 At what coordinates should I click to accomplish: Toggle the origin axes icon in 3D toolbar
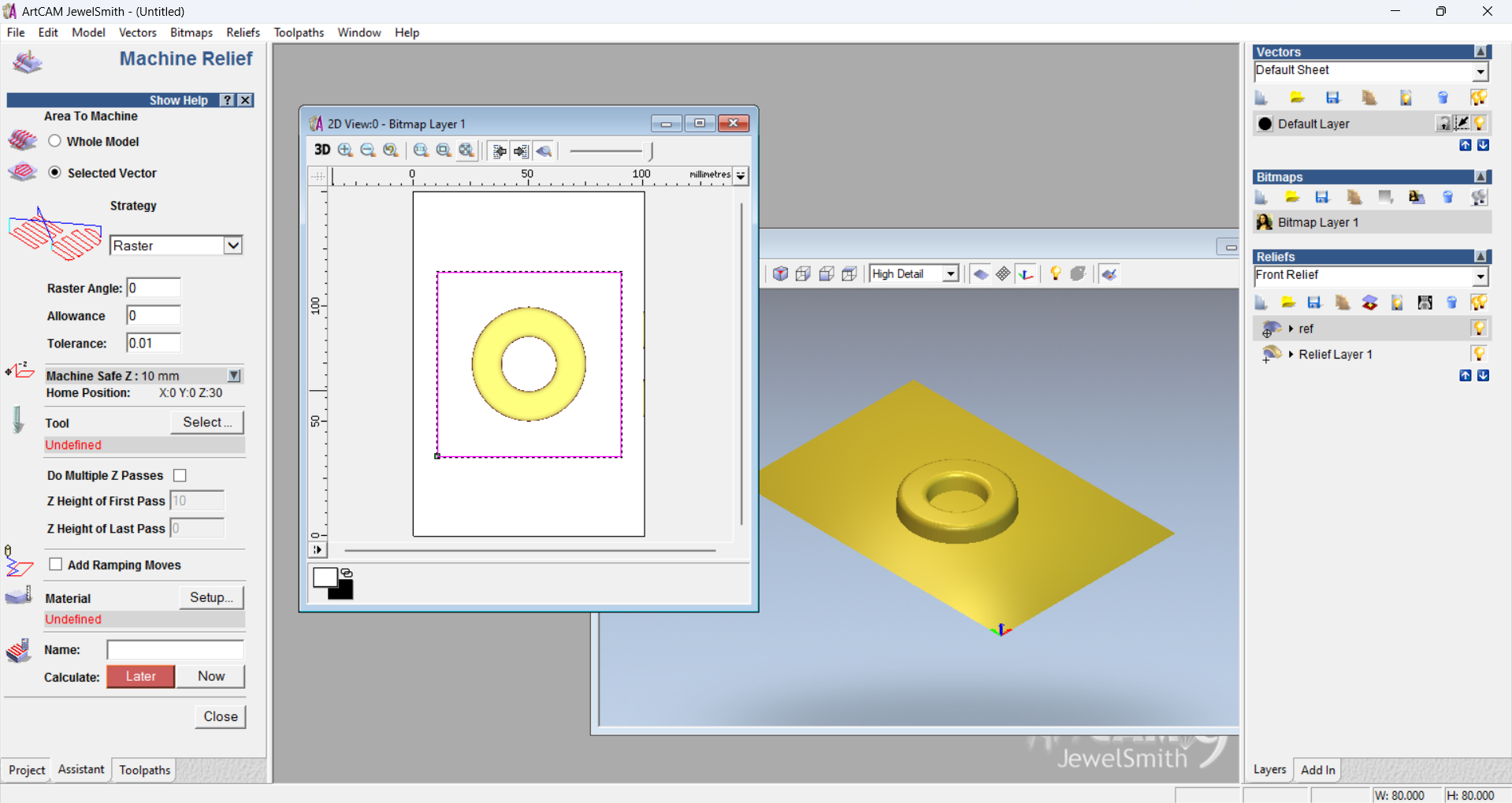[1026, 274]
